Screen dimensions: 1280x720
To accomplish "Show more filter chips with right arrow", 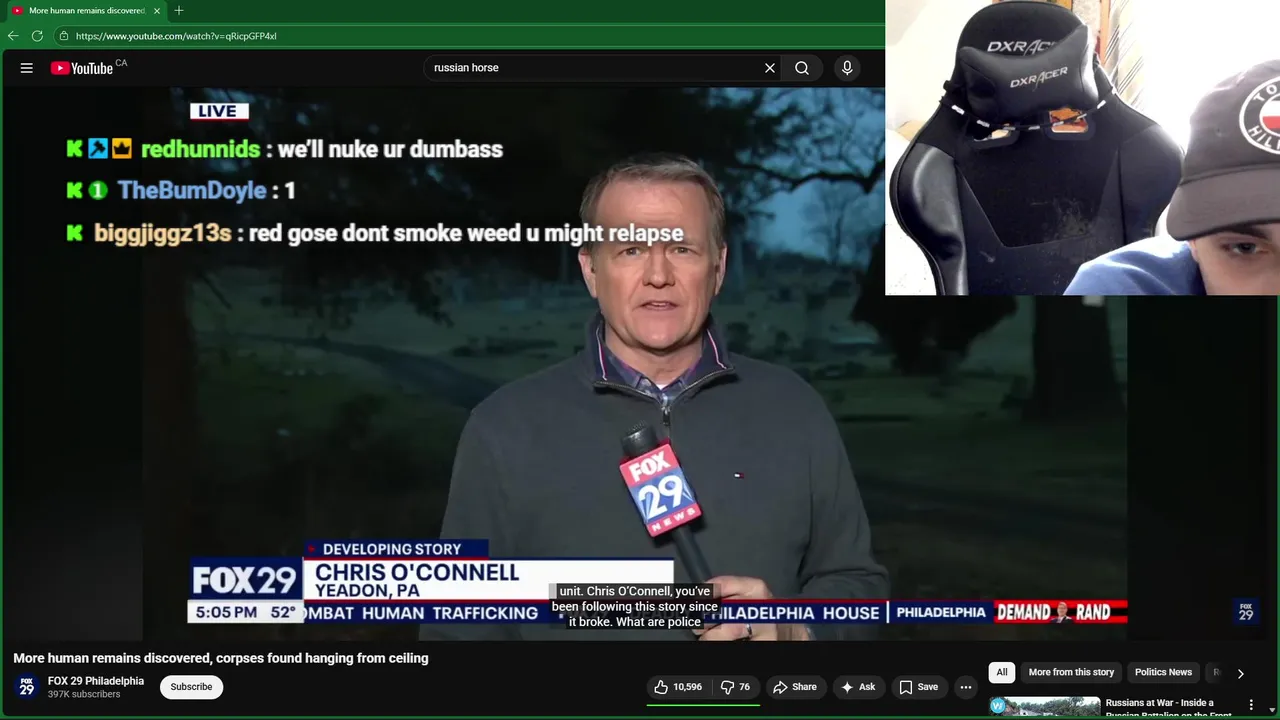I will click(x=1240, y=673).
